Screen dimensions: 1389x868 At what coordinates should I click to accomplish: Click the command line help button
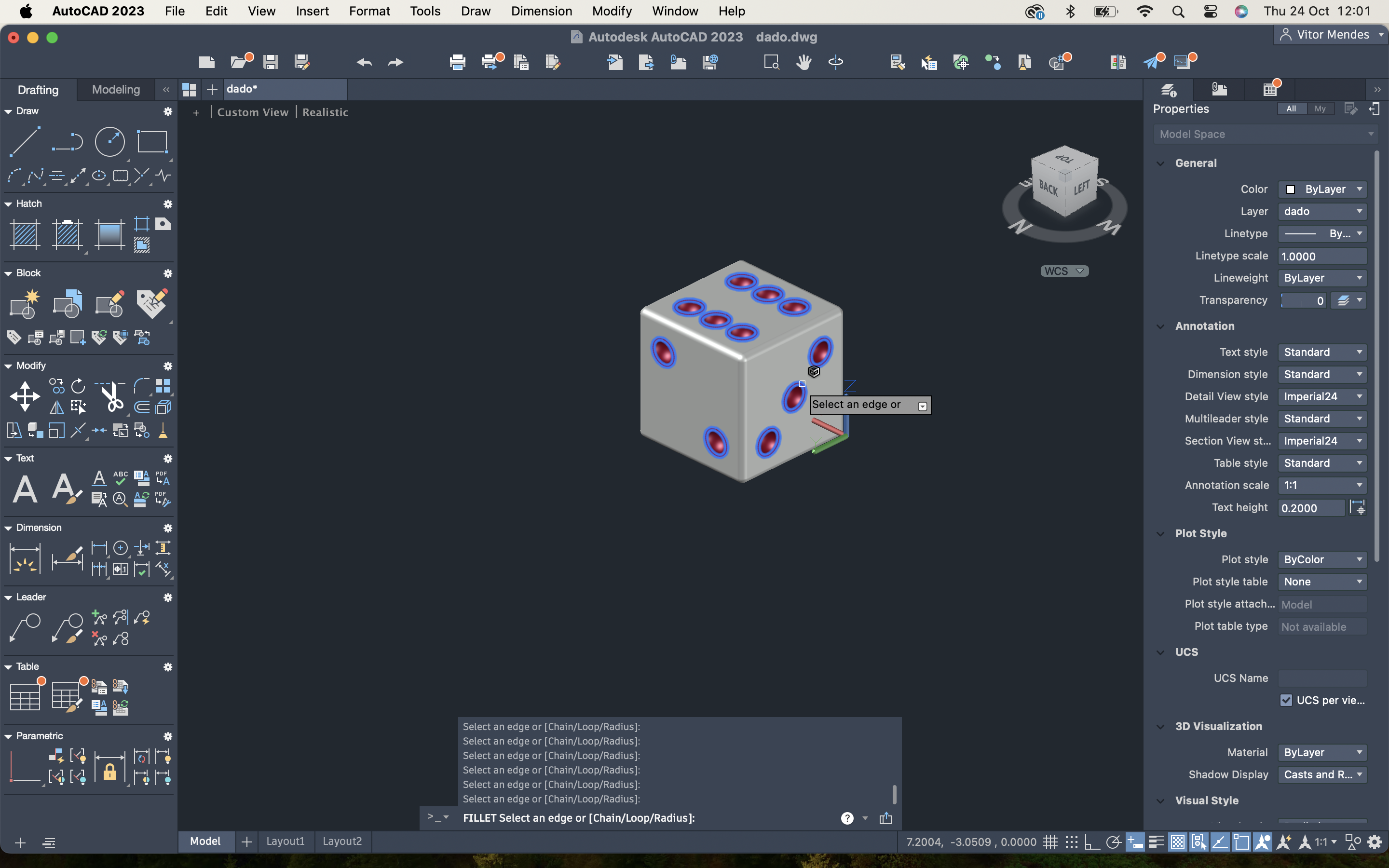(847, 818)
